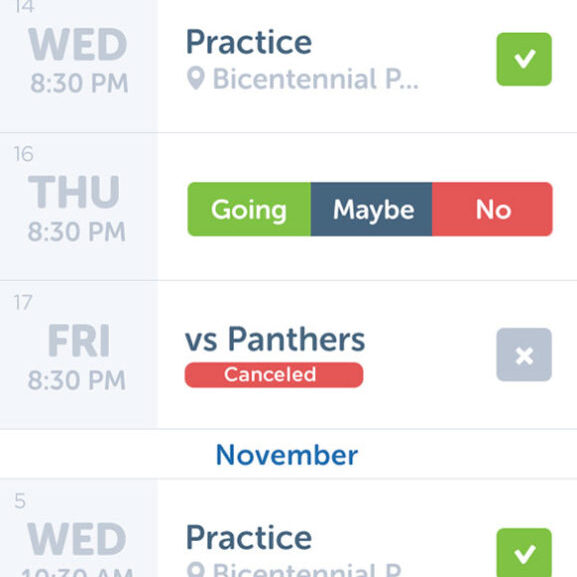Viewport: 577px width, 577px height.
Task: Open the November Practice event title
Action: [x=249, y=538]
